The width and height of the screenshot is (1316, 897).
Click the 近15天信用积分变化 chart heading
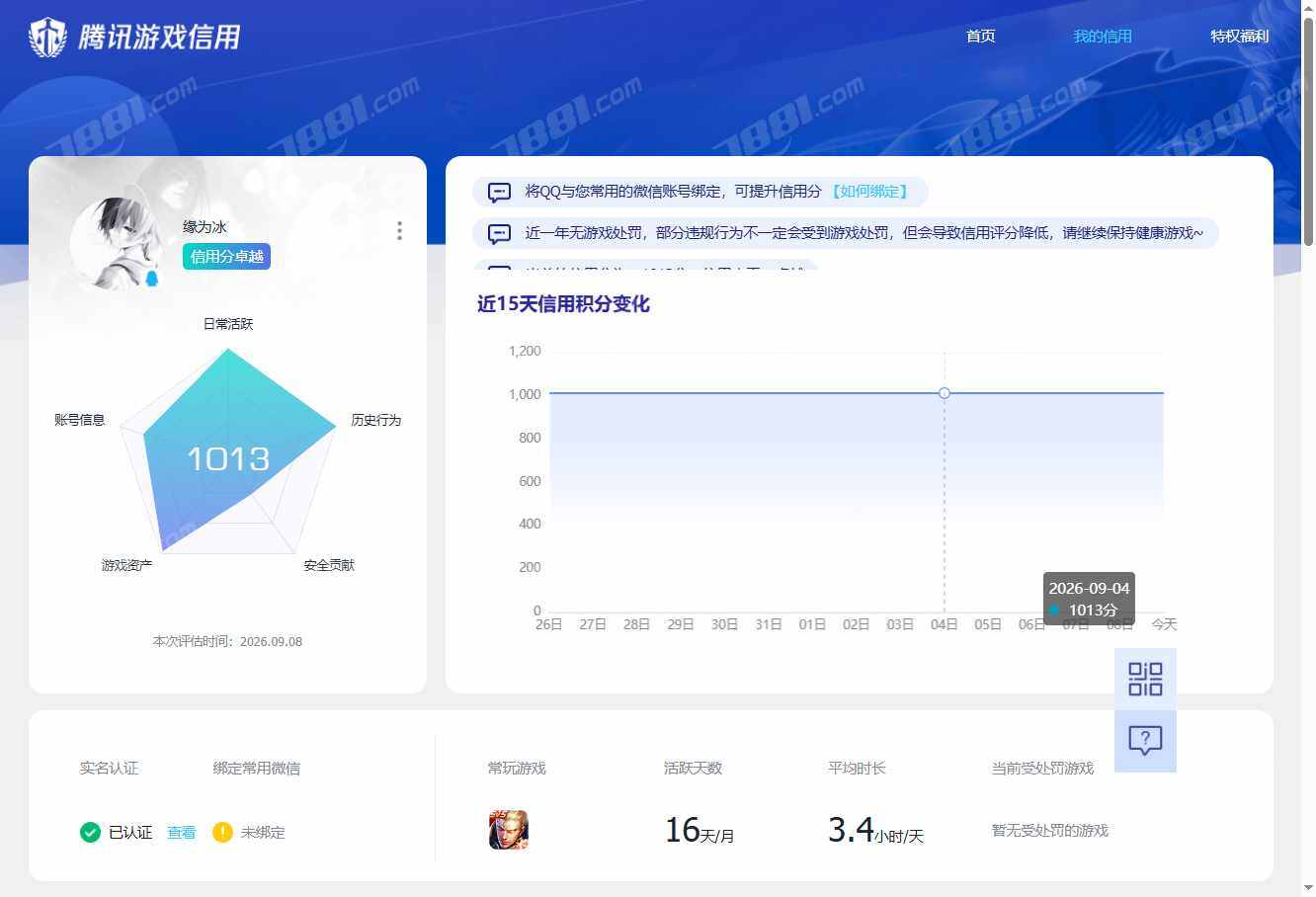coord(563,304)
